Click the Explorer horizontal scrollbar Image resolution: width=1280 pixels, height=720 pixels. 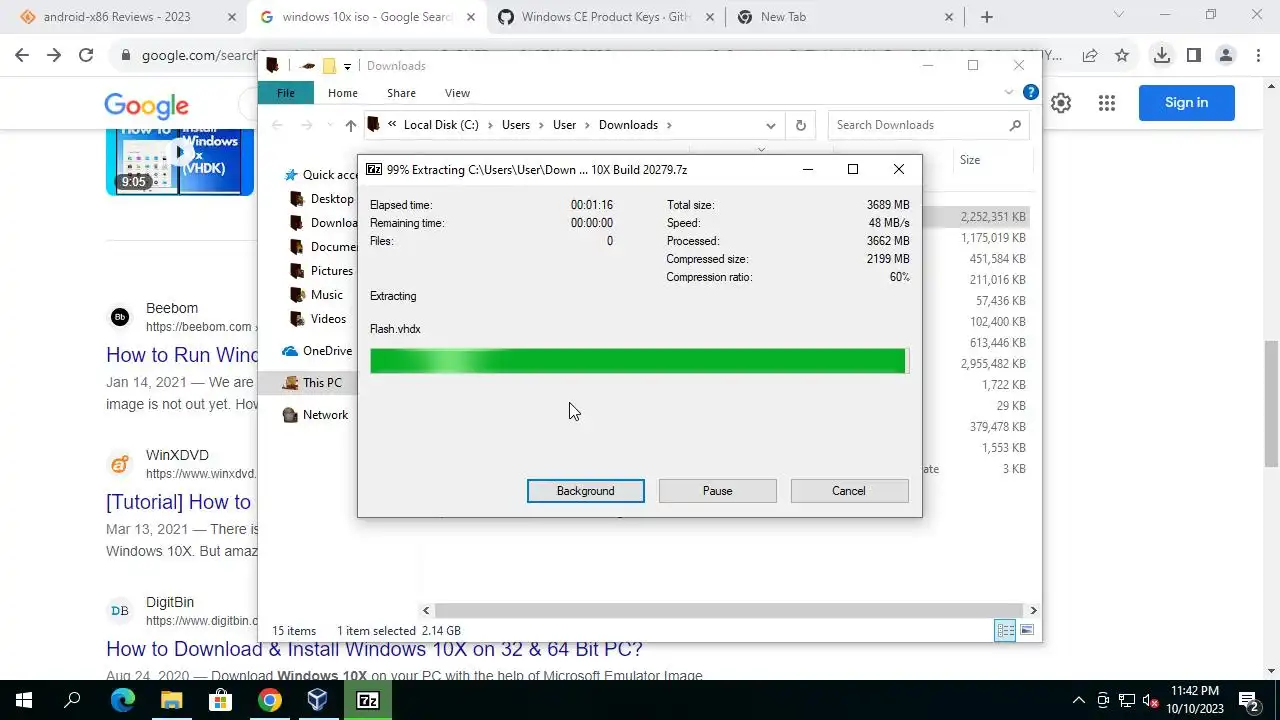coord(729,610)
